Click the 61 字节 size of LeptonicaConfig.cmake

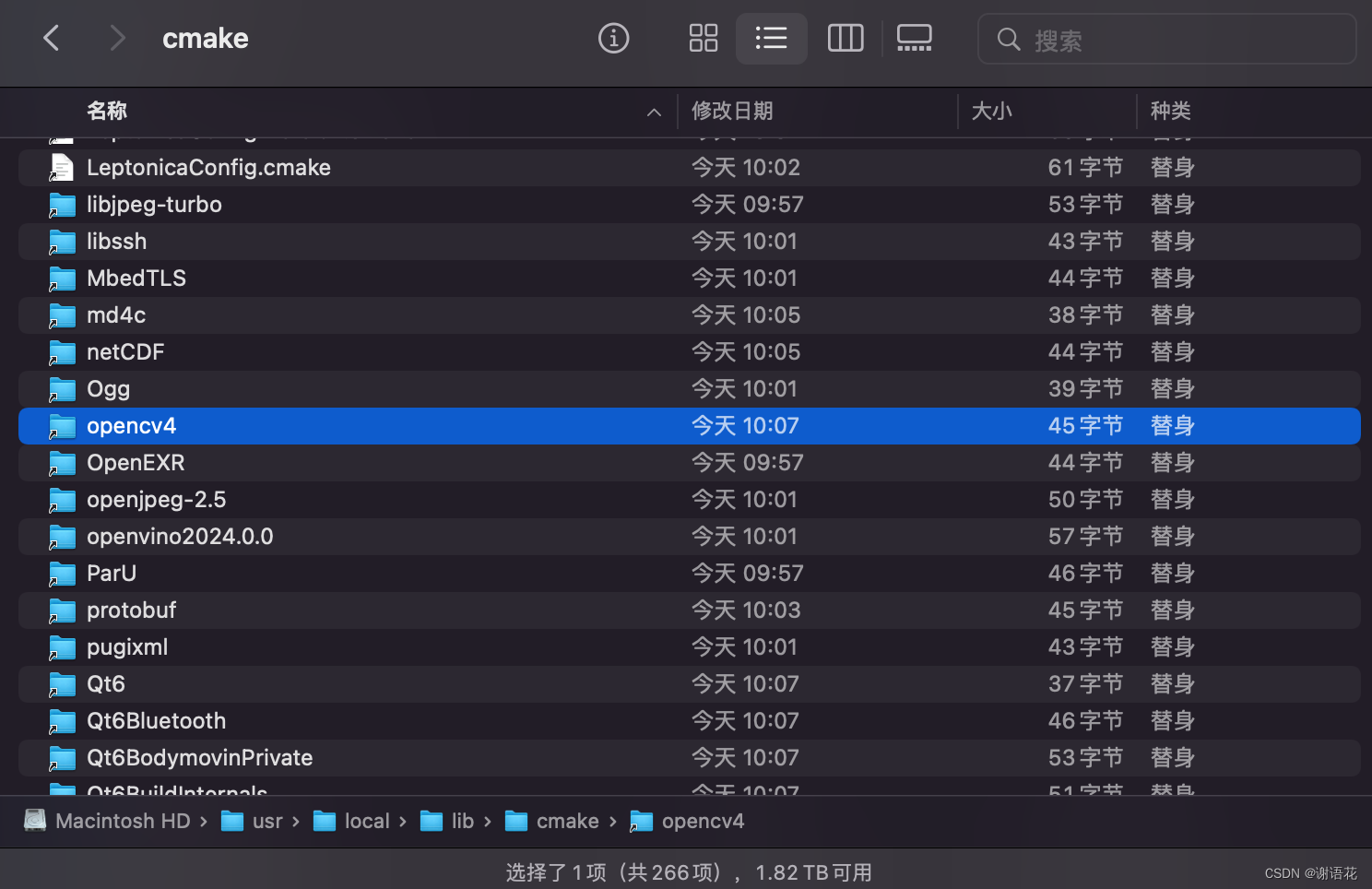1085,168
